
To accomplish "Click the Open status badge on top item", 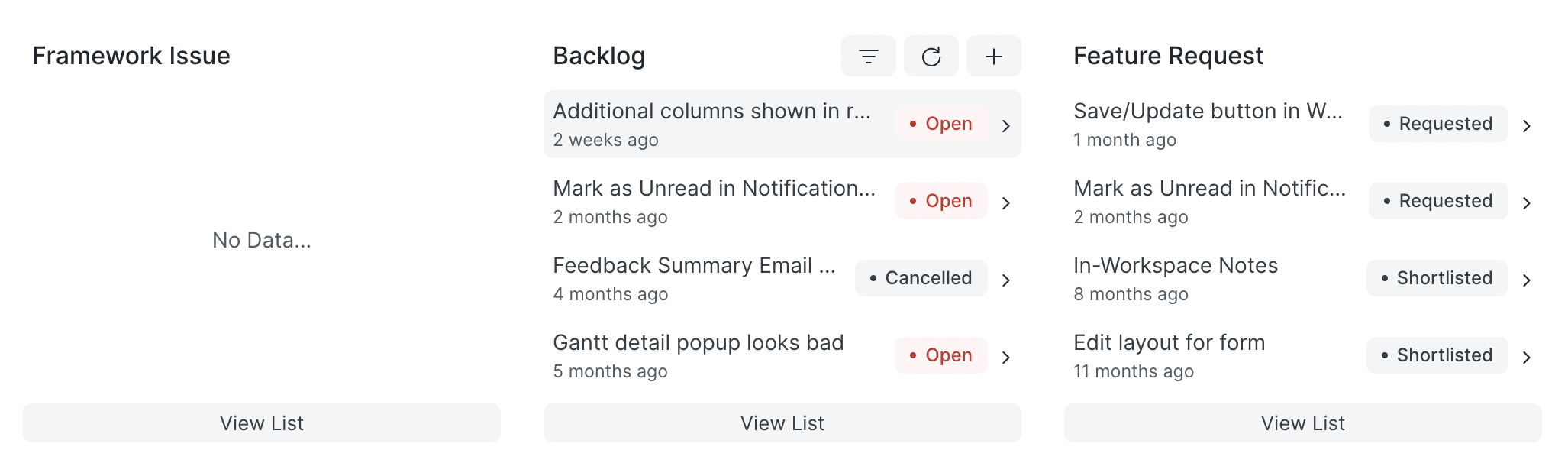I will 940,123.
